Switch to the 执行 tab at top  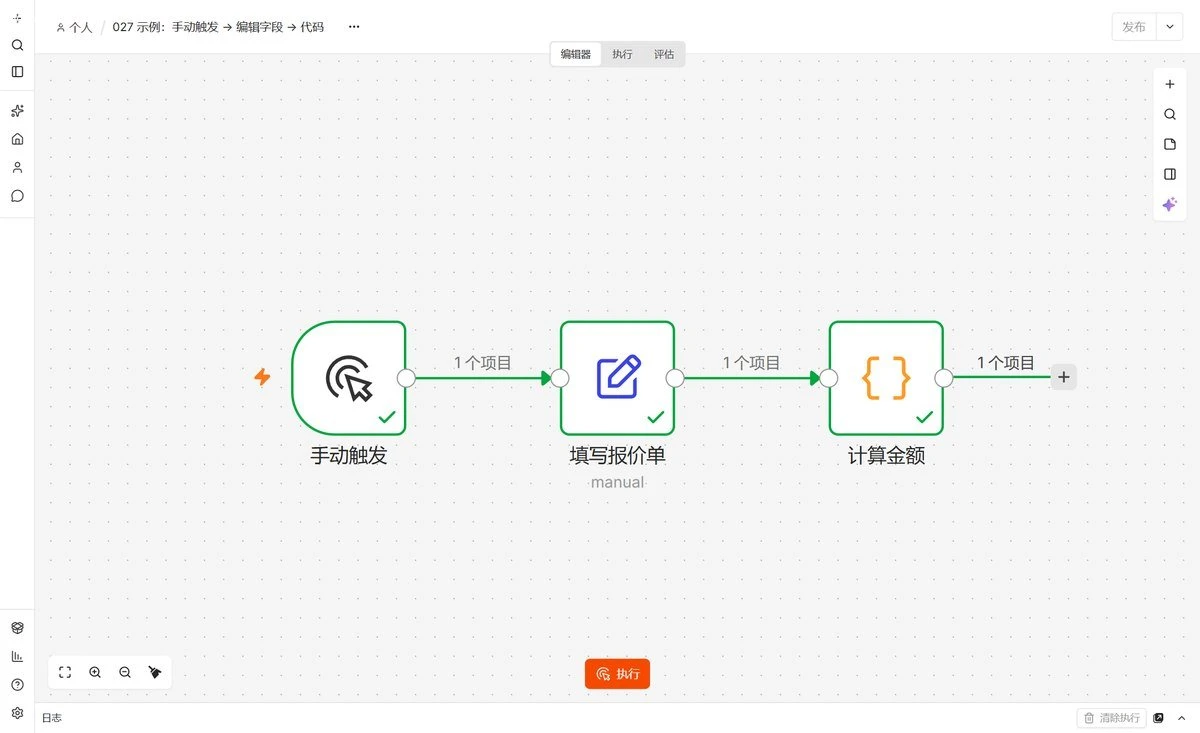click(x=622, y=54)
